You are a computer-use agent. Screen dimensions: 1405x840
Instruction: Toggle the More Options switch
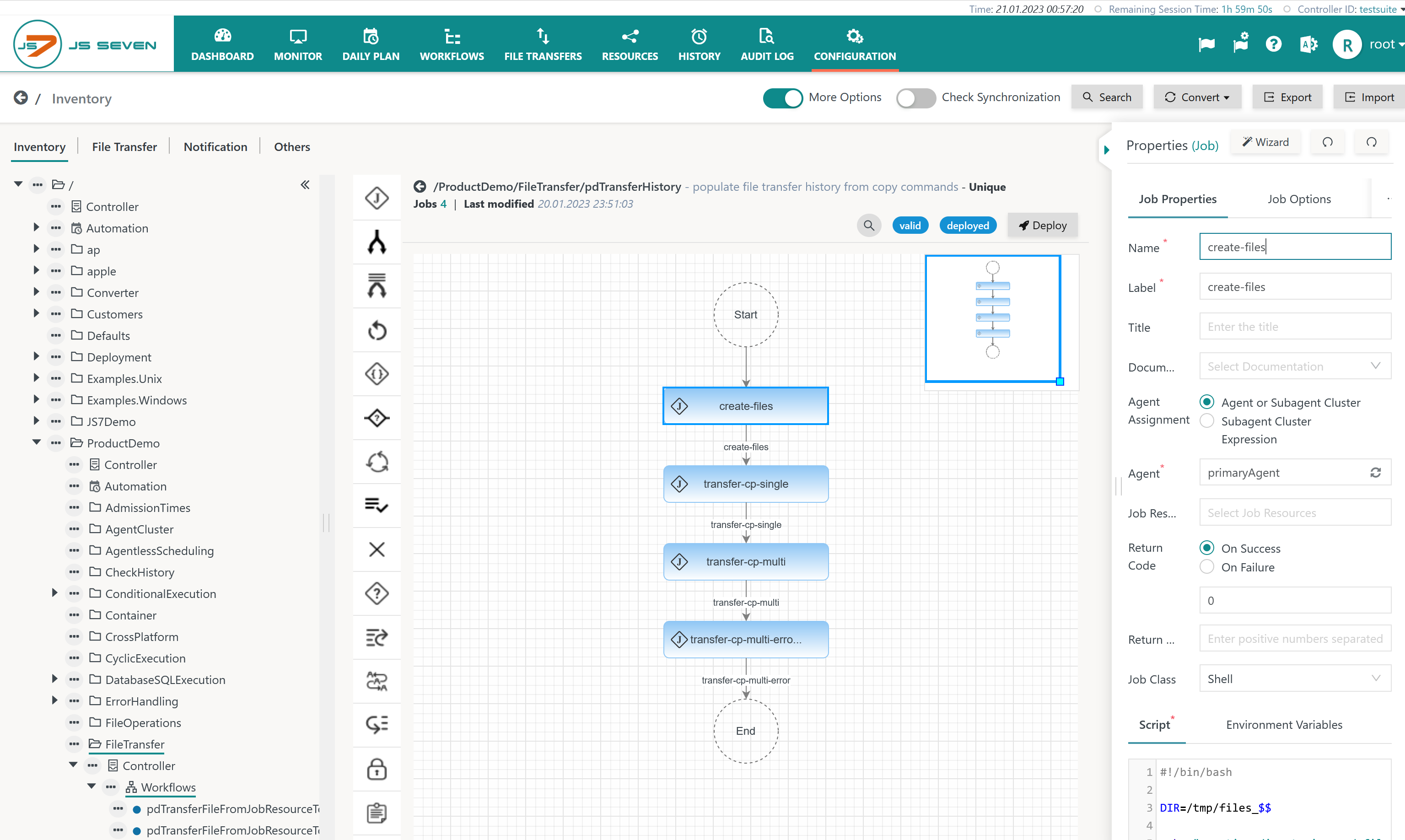pos(783,98)
